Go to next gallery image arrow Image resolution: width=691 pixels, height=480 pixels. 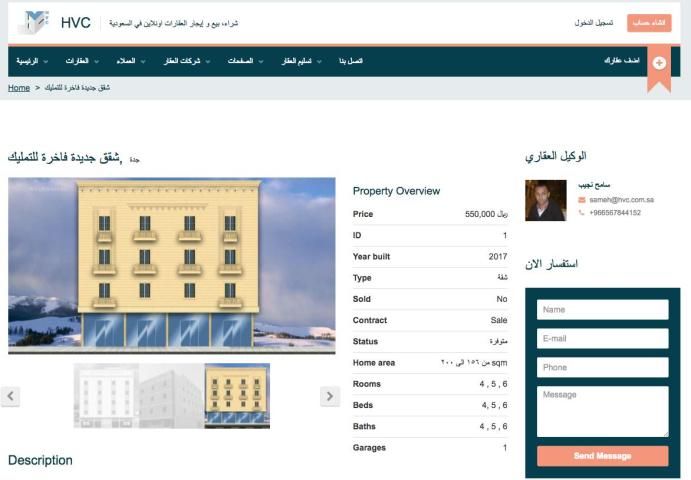[329, 396]
